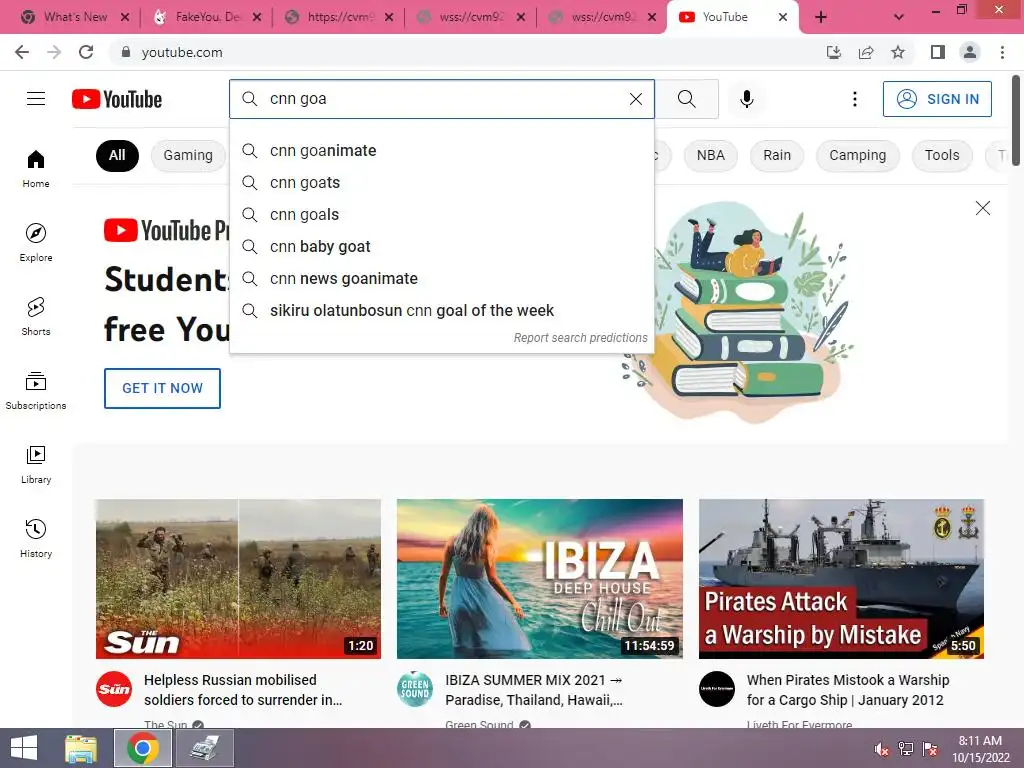The image size is (1024, 768).
Task: Open Shorts in the sidebar
Action: (36, 317)
